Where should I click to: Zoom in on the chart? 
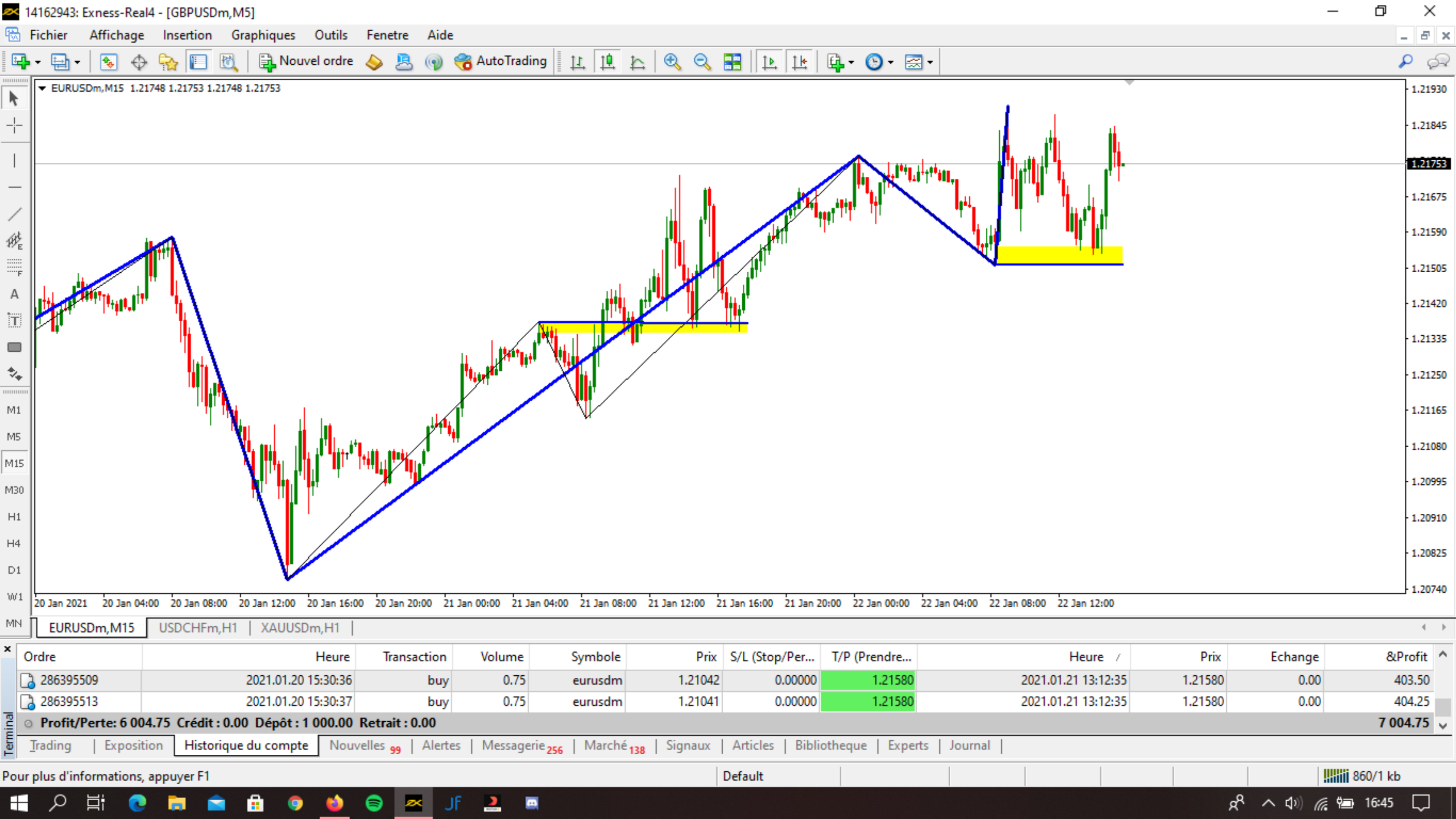672,61
